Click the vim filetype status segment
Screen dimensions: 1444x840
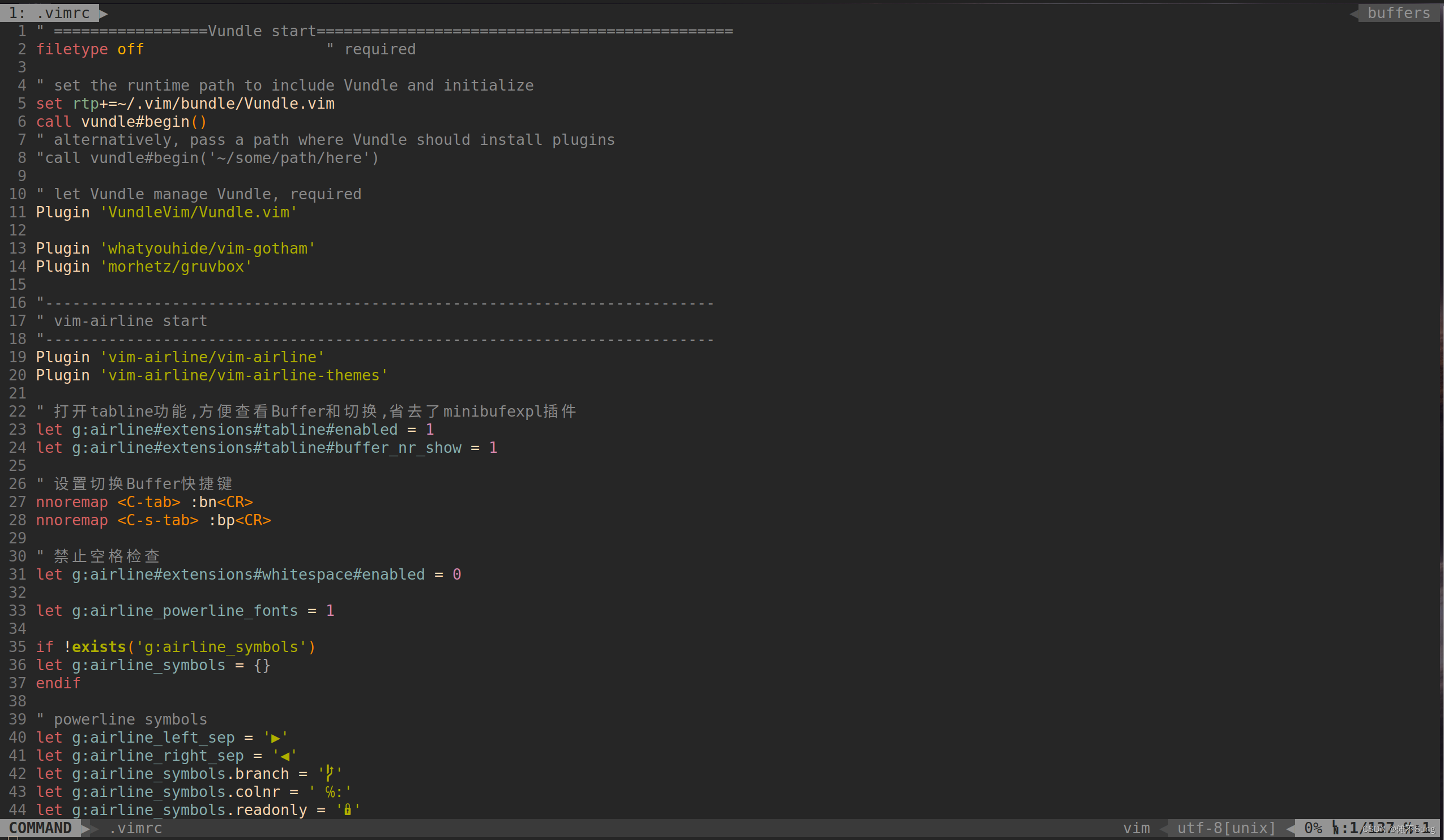(1136, 828)
